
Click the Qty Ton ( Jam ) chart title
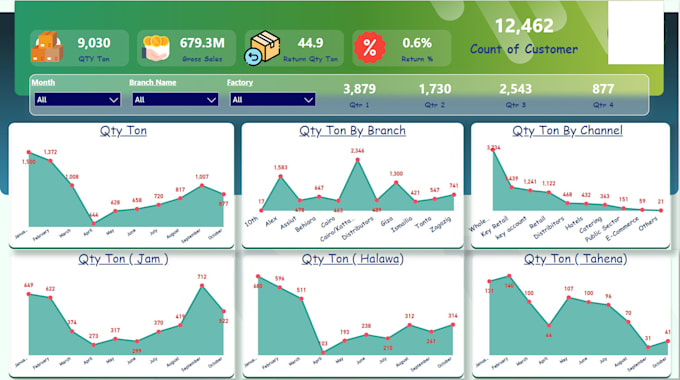(123, 259)
